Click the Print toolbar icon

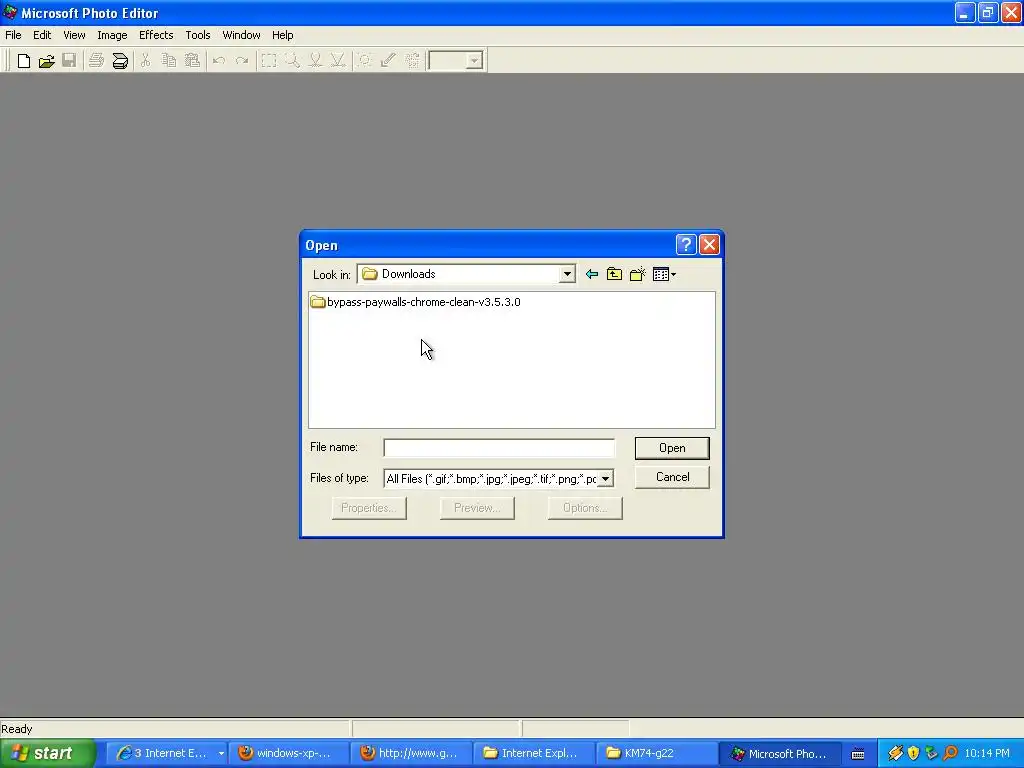click(x=97, y=61)
